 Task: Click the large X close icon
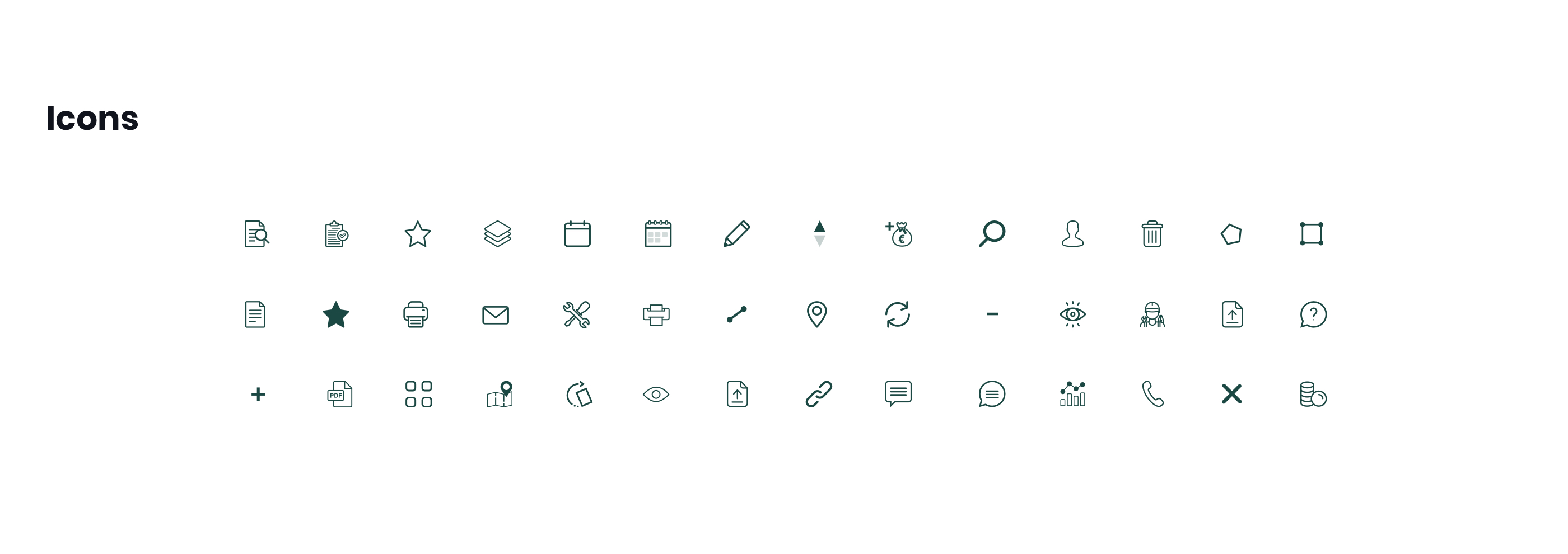click(1231, 394)
